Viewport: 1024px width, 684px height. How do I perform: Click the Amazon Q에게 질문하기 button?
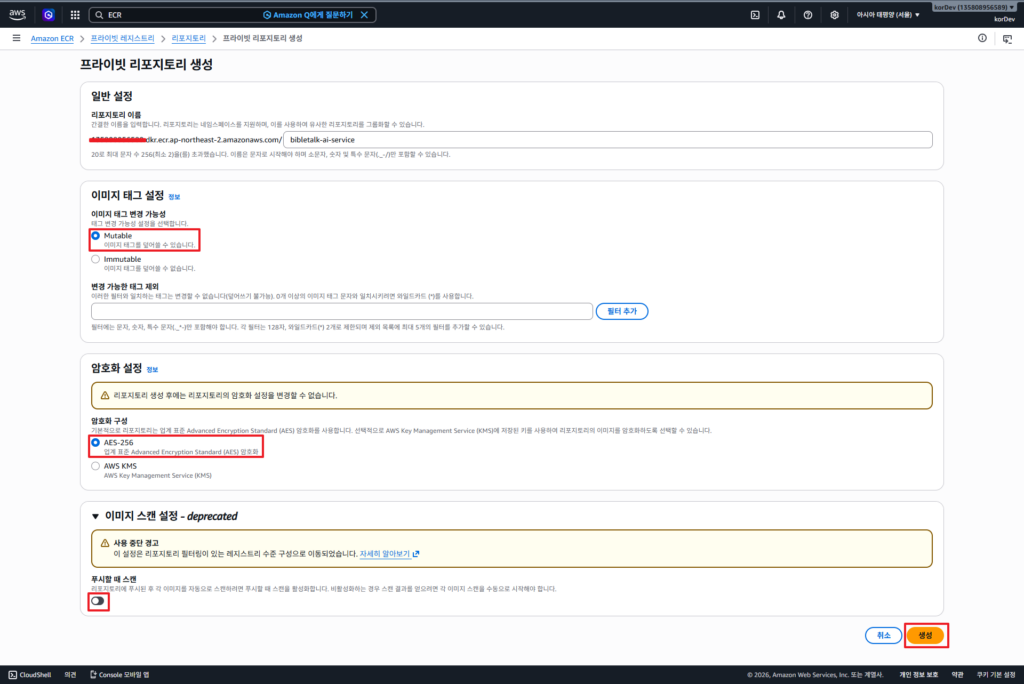308,14
